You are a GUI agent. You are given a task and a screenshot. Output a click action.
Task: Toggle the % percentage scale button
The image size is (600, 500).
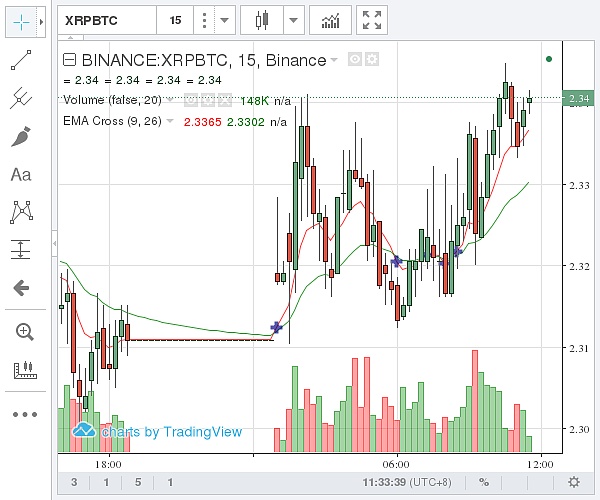(x=484, y=482)
